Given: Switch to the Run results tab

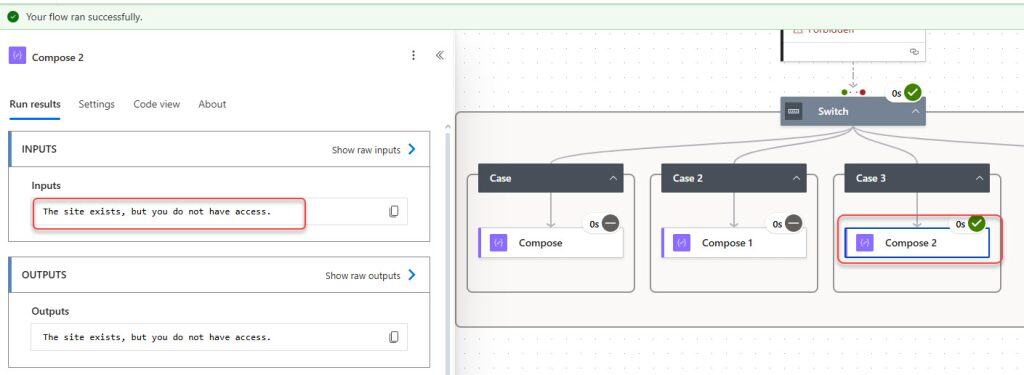Looking at the screenshot, I should 35,104.
